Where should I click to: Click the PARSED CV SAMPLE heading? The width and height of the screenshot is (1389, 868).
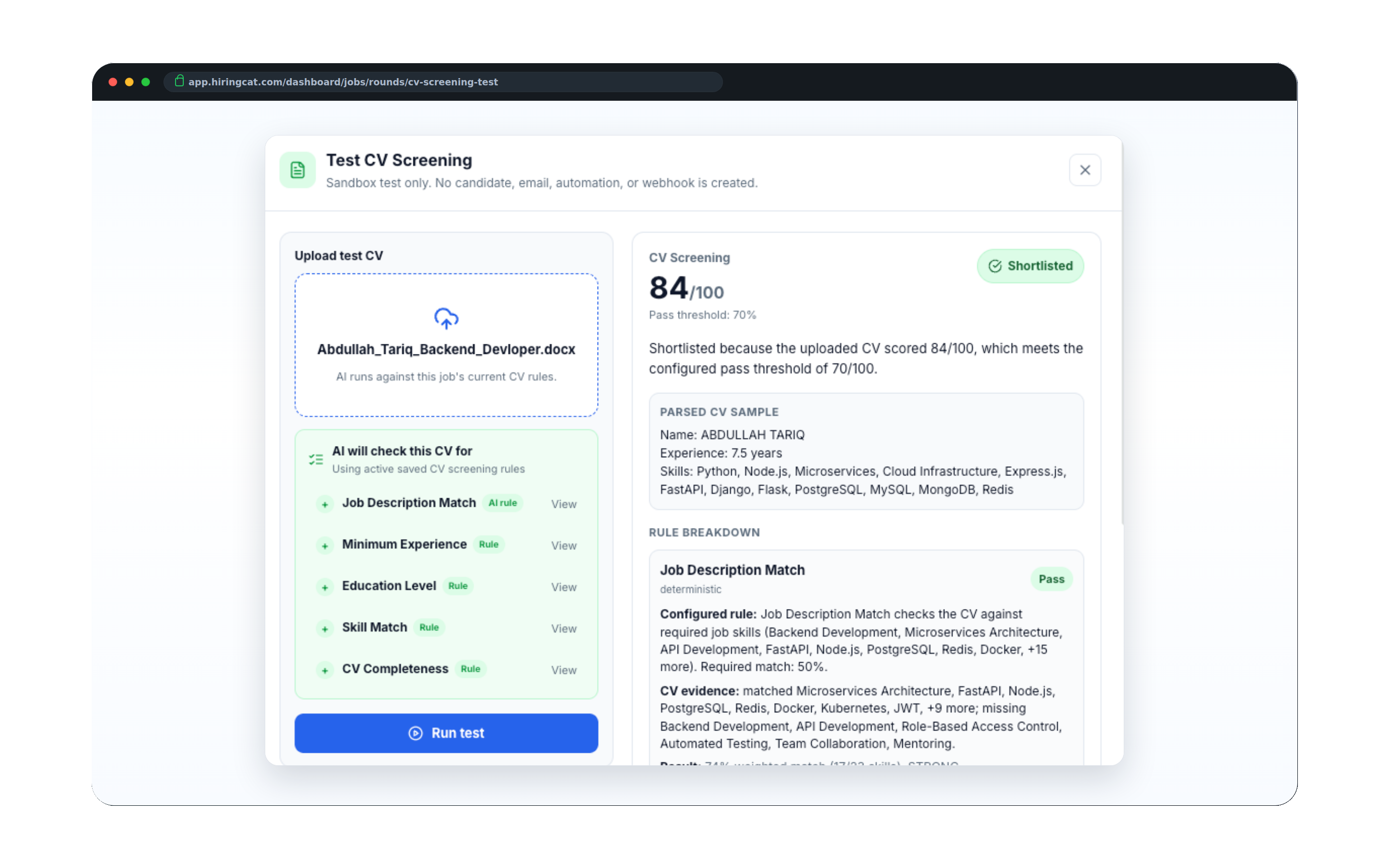click(x=719, y=412)
